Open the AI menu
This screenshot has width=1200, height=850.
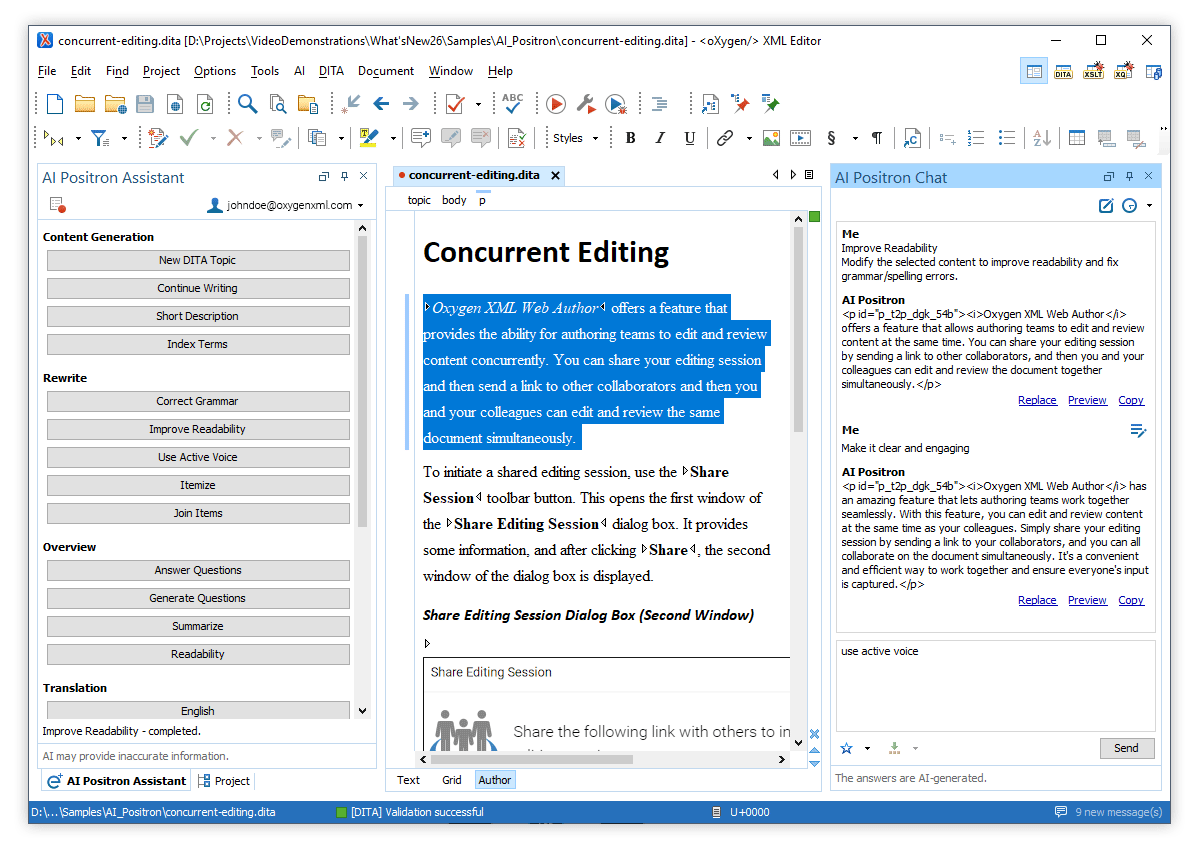click(x=299, y=71)
